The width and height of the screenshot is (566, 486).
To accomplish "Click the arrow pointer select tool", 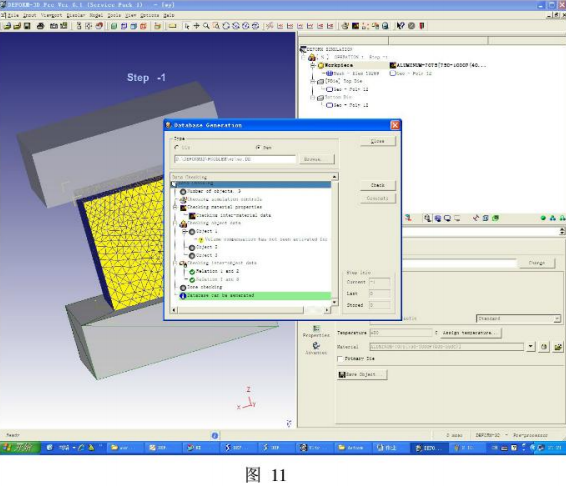I will pos(187,26).
